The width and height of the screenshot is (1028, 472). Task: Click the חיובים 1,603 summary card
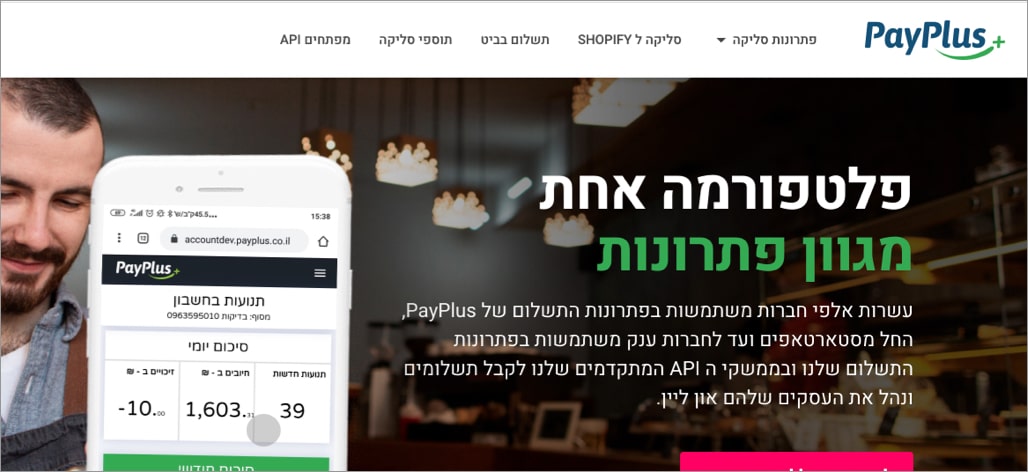click(x=217, y=401)
